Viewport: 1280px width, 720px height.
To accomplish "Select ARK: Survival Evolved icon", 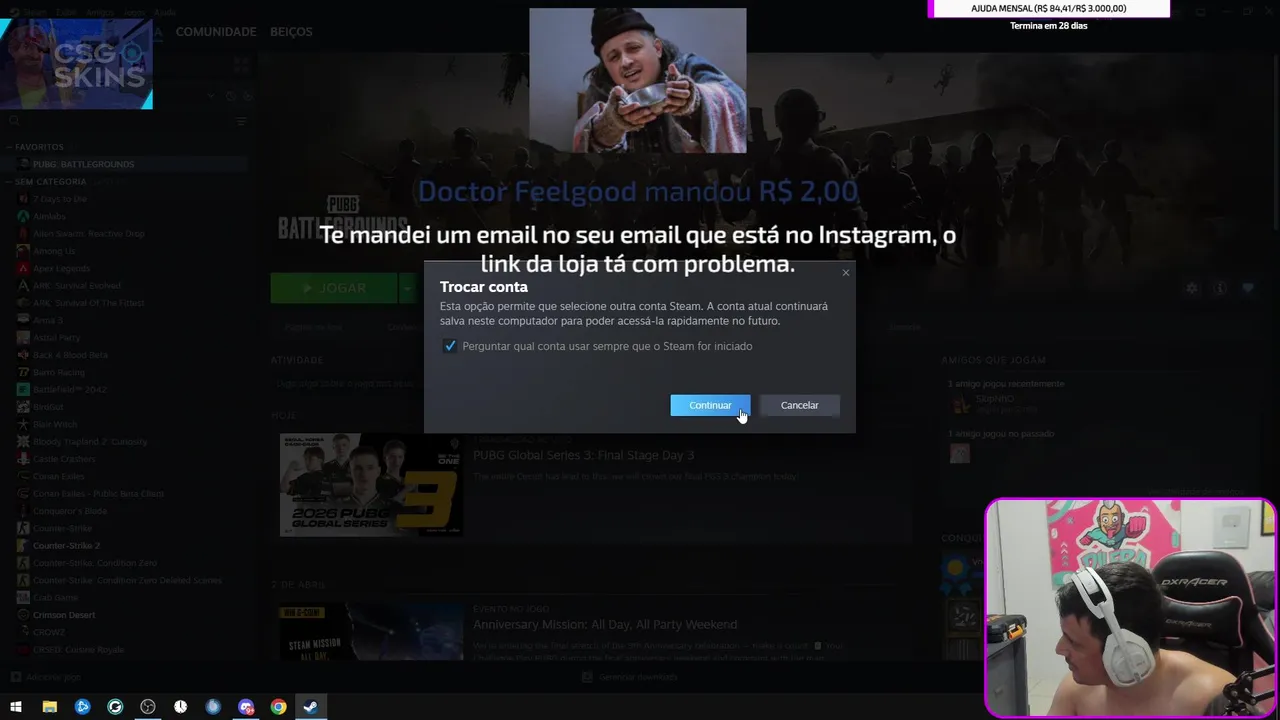I will [x=23, y=285].
